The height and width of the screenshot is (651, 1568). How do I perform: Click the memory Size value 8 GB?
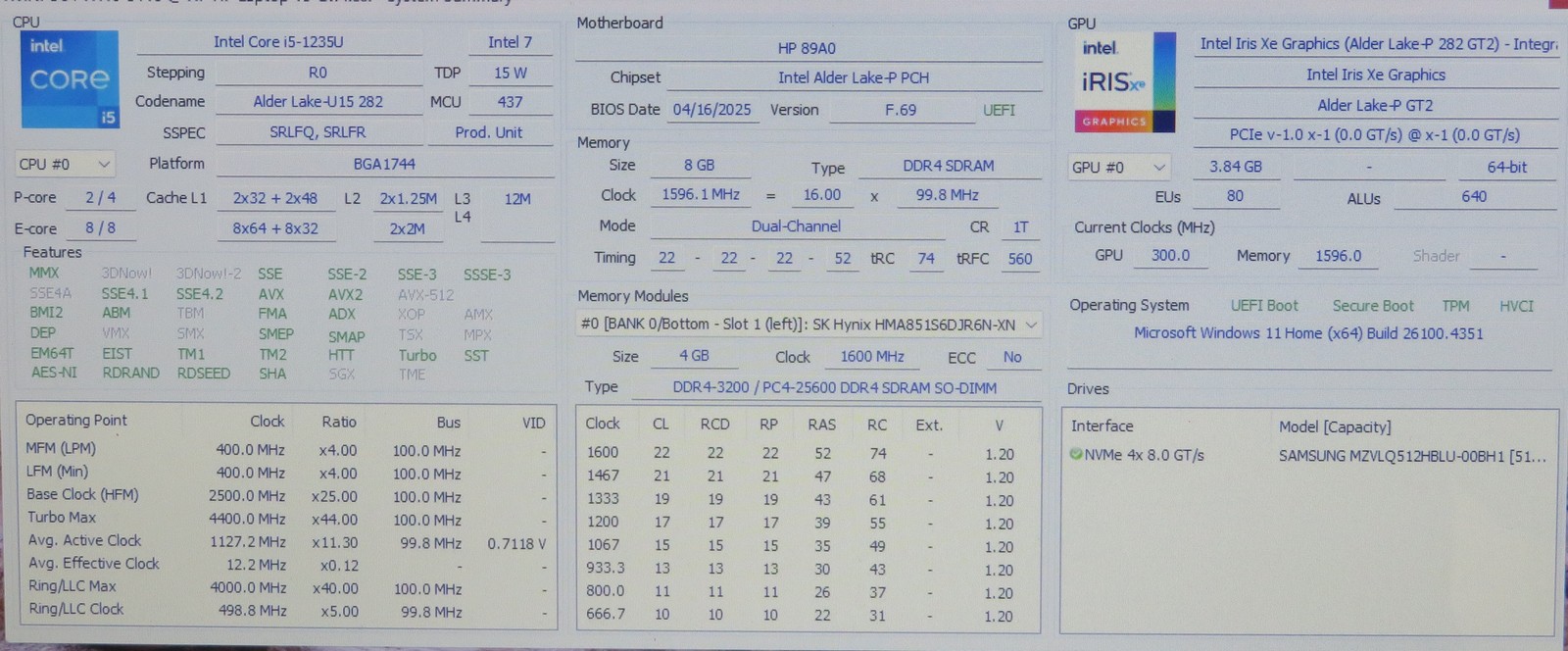tap(700, 166)
